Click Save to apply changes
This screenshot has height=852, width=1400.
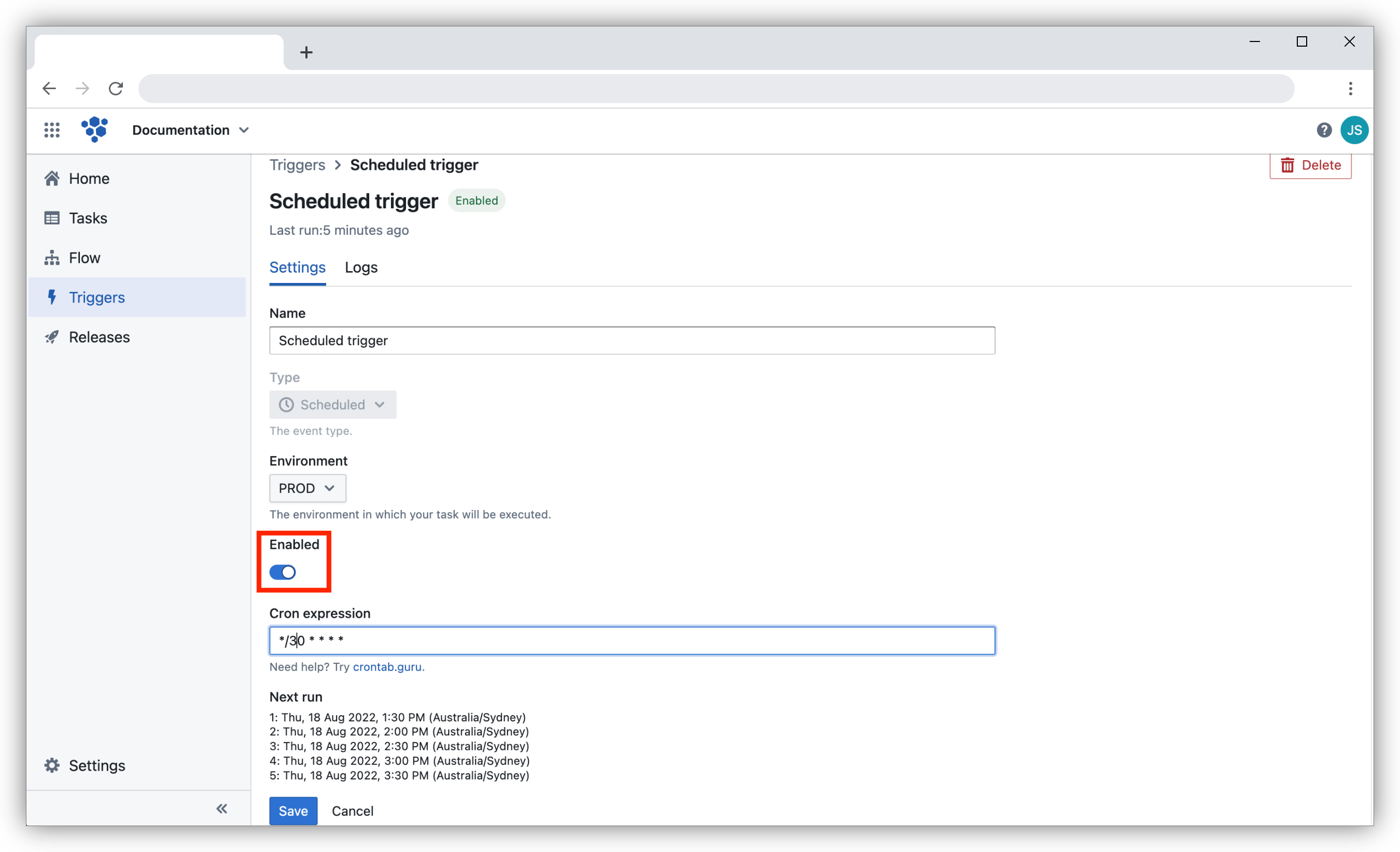point(292,811)
